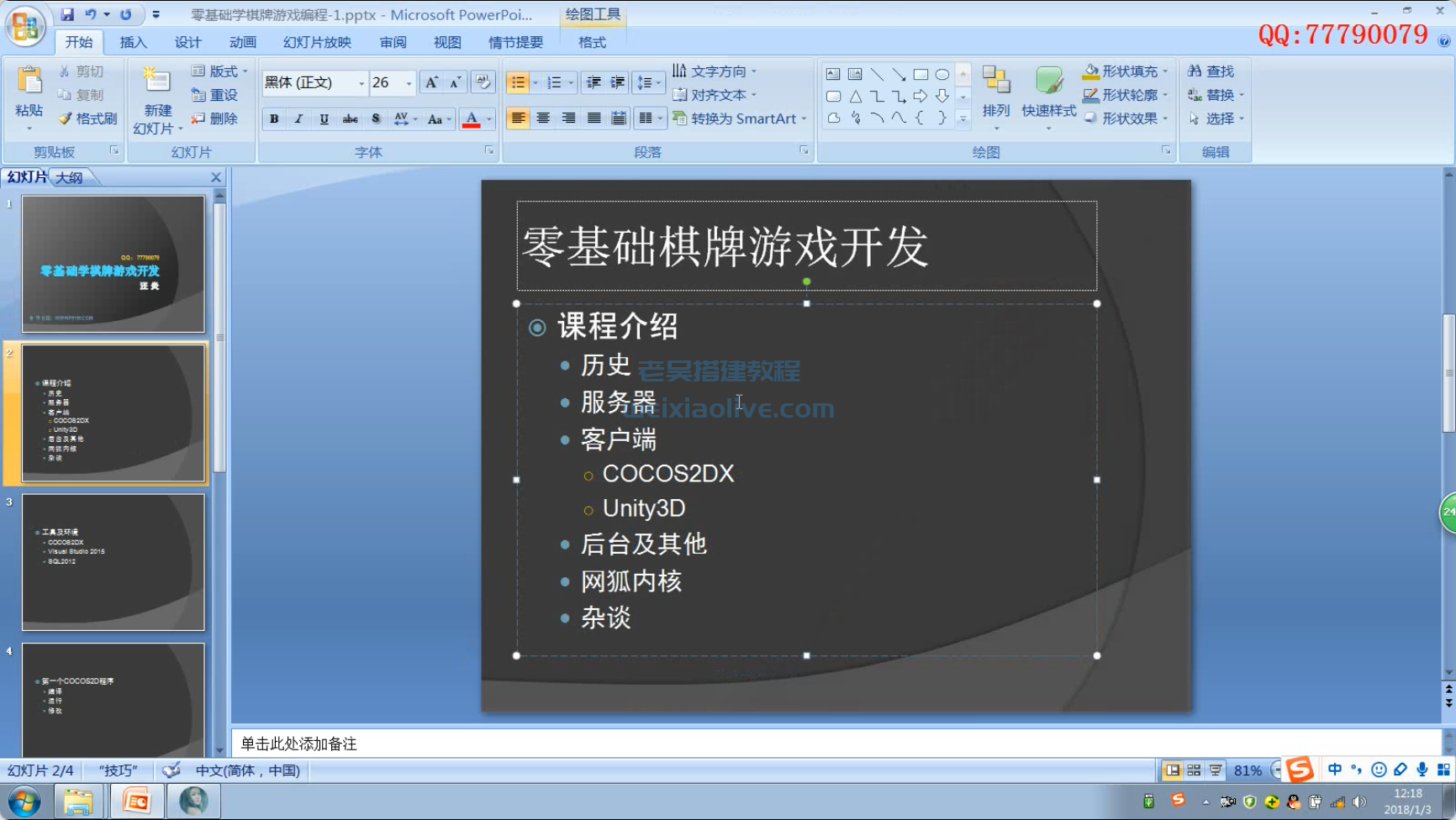Open Slide Show (幻灯片放映) tab
Viewport: 1456px width, 820px height.
coord(317,42)
